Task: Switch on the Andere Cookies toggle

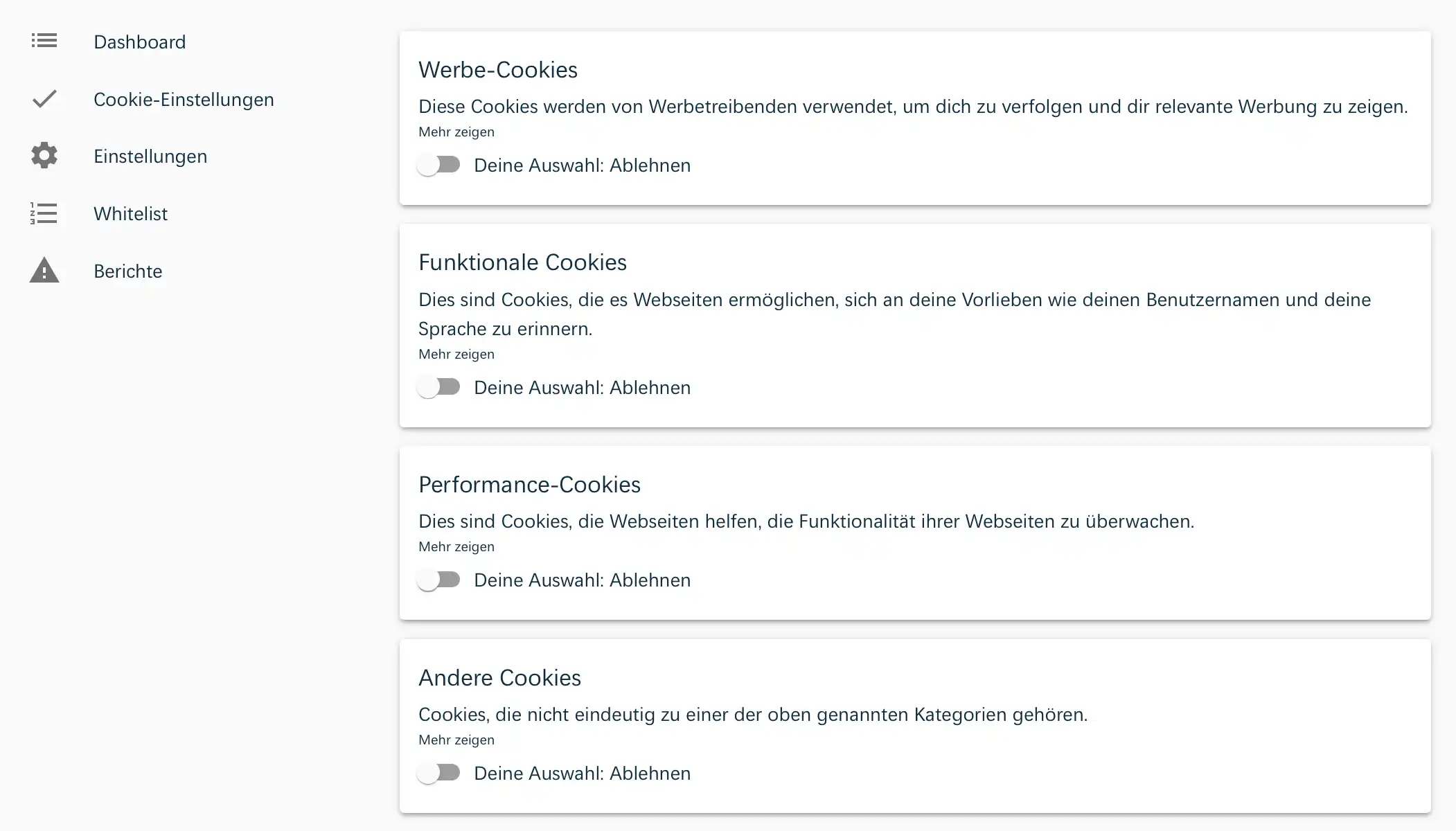Action: 439,773
